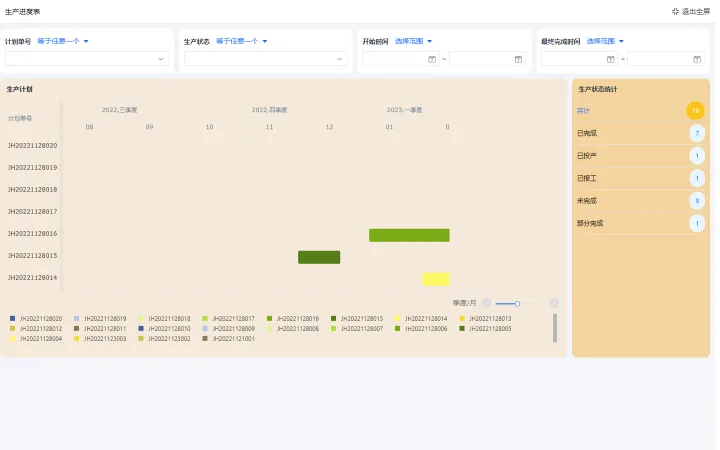Click the 部分完成 count badge
This screenshot has width=720, height=450.
697,223
